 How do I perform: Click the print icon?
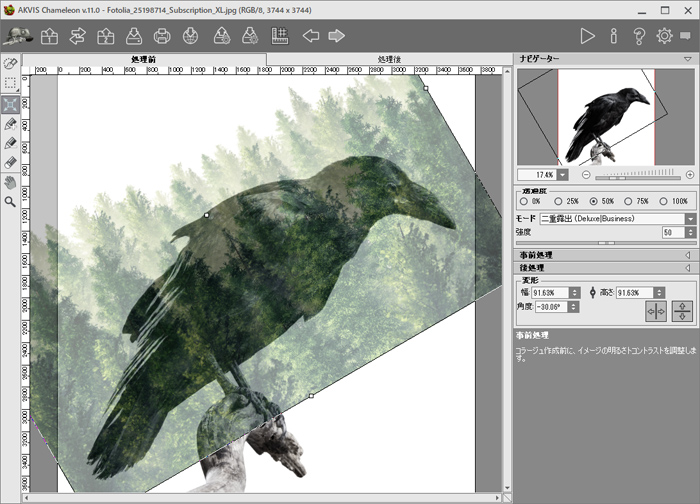162,36
